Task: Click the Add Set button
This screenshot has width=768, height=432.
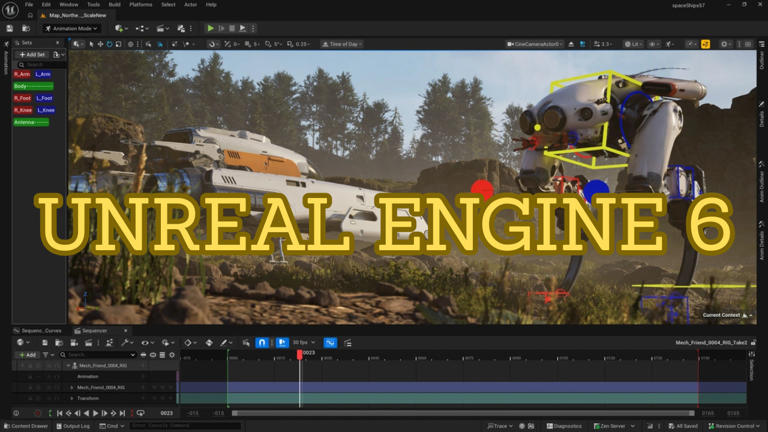Action: 33,54
